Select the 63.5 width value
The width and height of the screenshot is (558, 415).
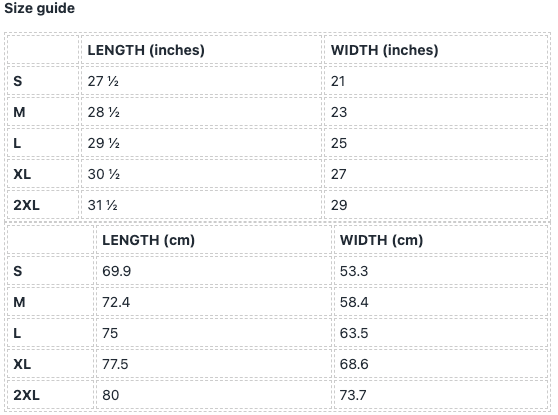click(354, 333)
